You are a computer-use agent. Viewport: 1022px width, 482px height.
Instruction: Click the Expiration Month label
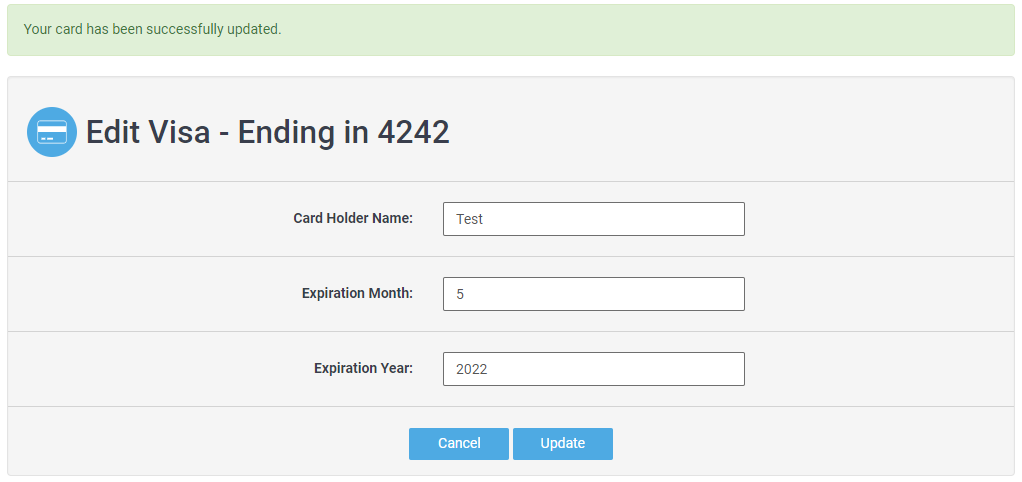(x=357, y=293)
